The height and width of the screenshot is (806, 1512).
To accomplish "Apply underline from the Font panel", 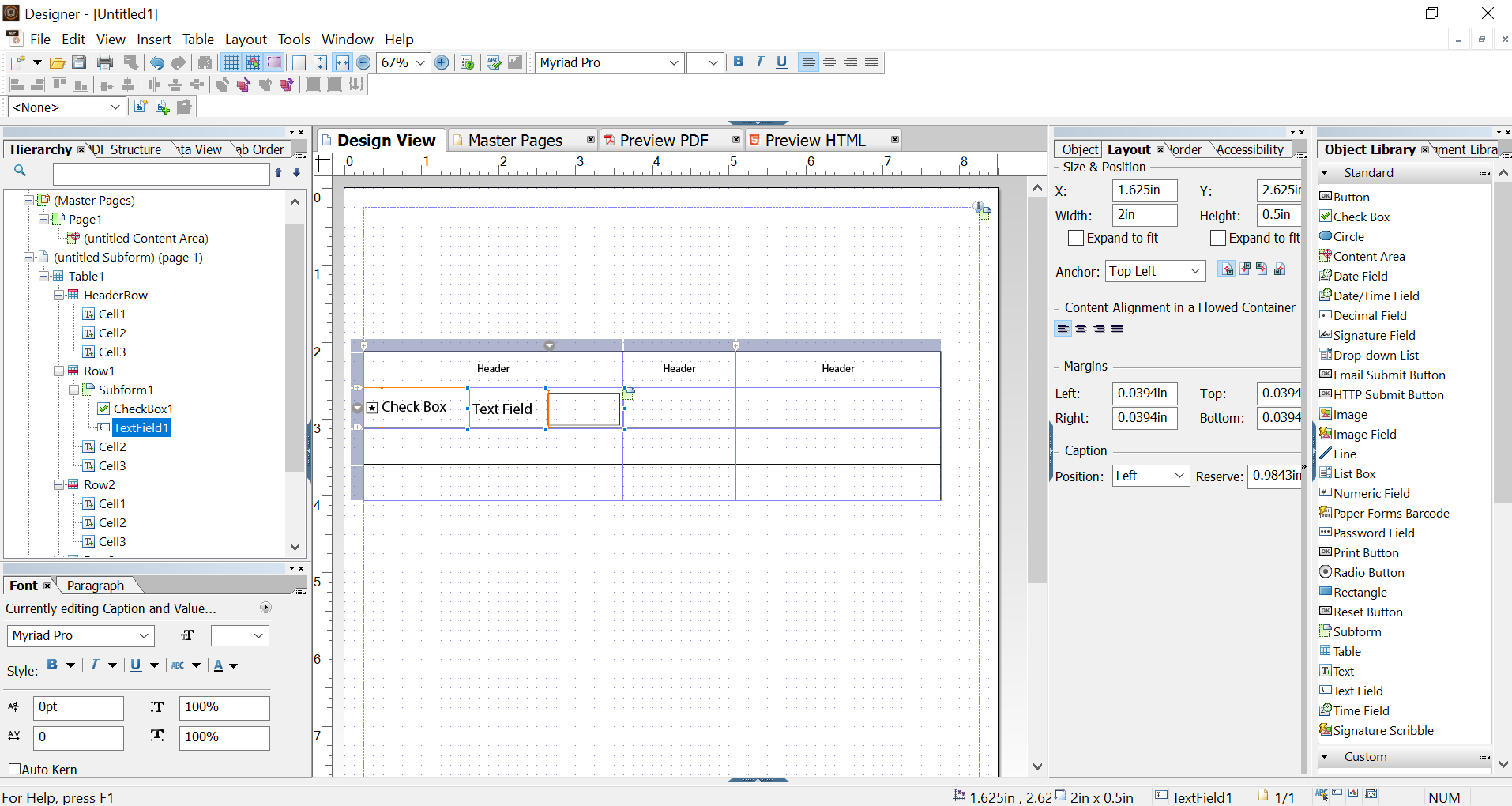I will (134, 665).
